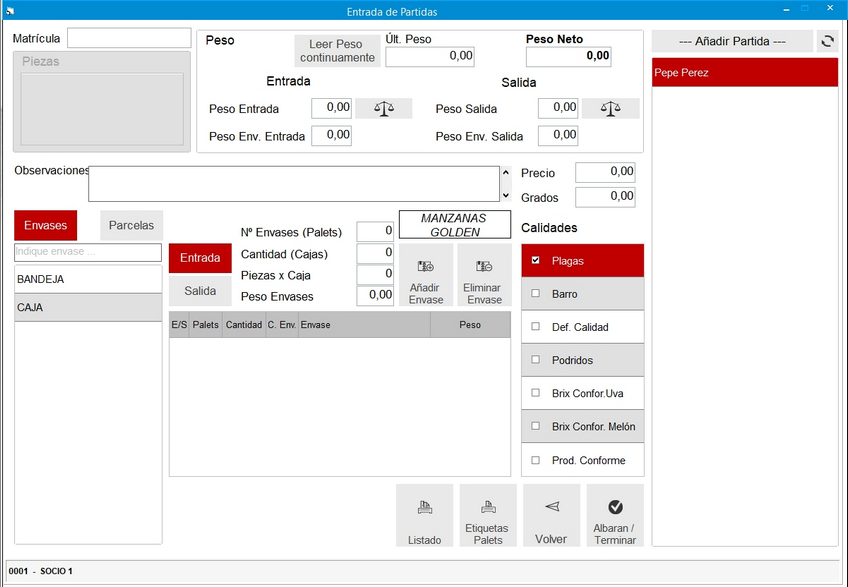Screen dimensions: 848x587
Task: Focus the Grados input field
Action: click(x=605, y=197)
